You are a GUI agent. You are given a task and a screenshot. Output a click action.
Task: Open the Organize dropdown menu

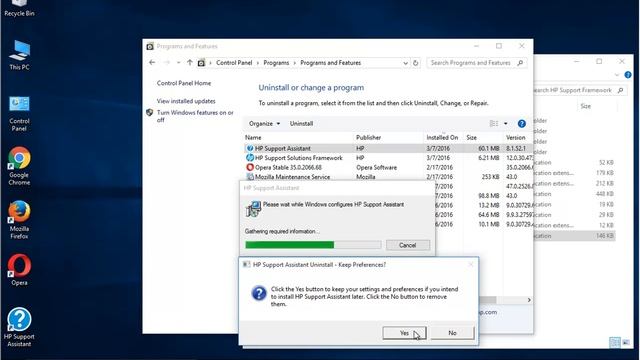click(x=264, y=124)
